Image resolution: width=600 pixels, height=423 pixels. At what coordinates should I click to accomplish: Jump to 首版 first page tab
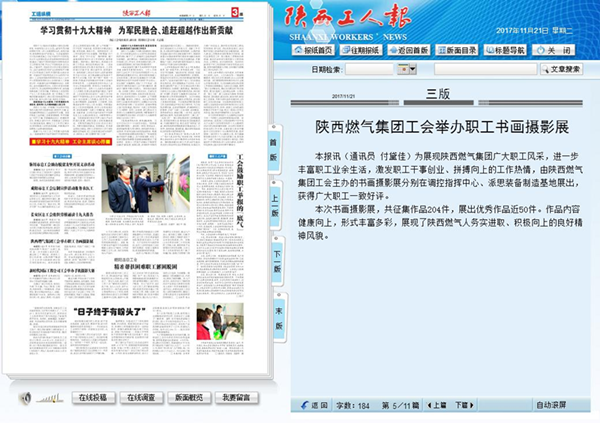click(274, 150)
